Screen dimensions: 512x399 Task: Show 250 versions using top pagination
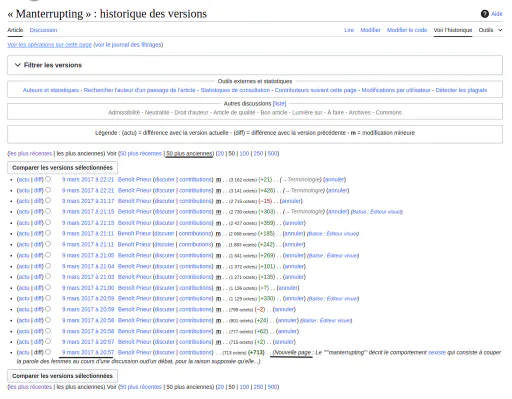point(258,154)
